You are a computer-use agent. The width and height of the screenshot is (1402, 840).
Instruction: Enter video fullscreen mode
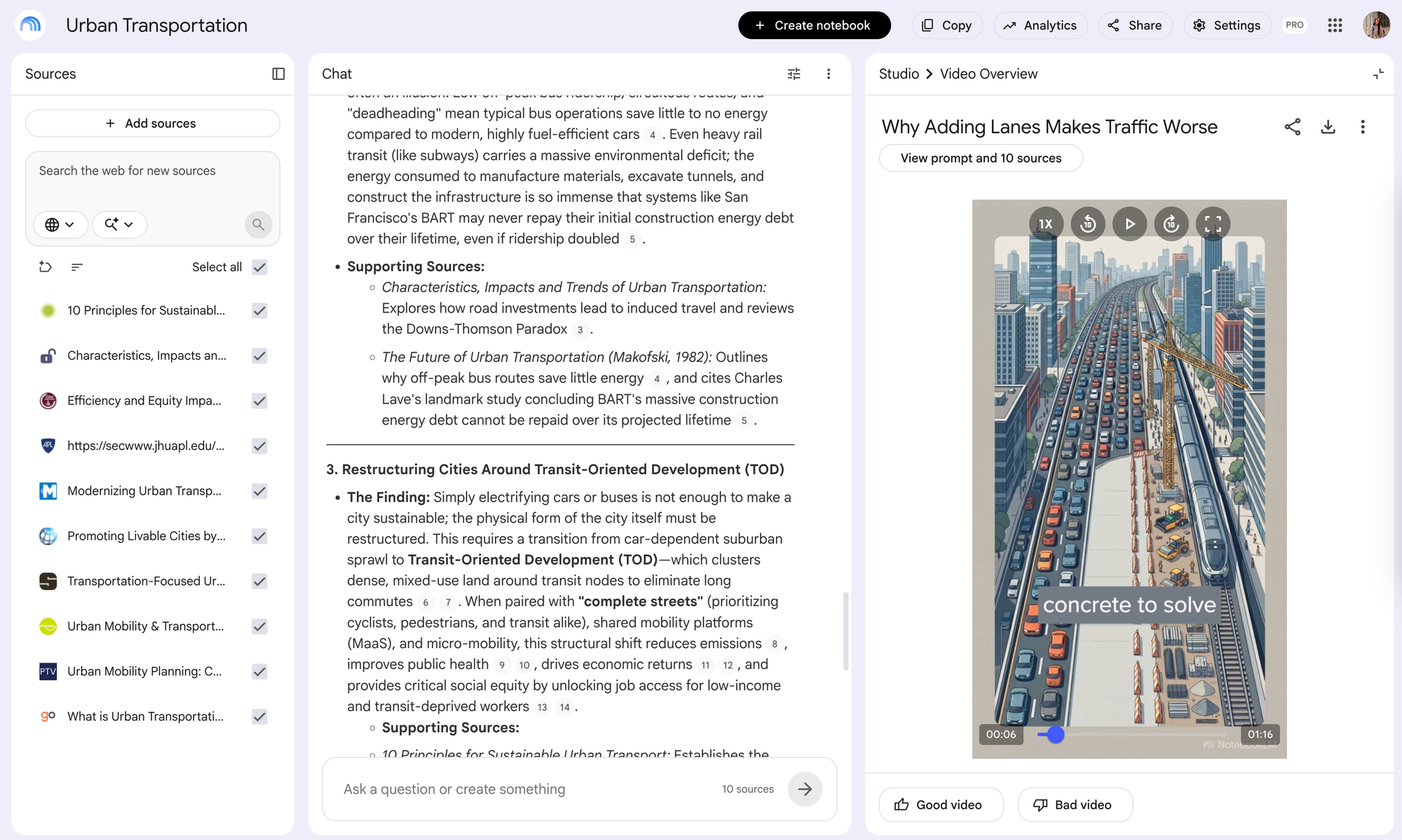click(1213, 224)
